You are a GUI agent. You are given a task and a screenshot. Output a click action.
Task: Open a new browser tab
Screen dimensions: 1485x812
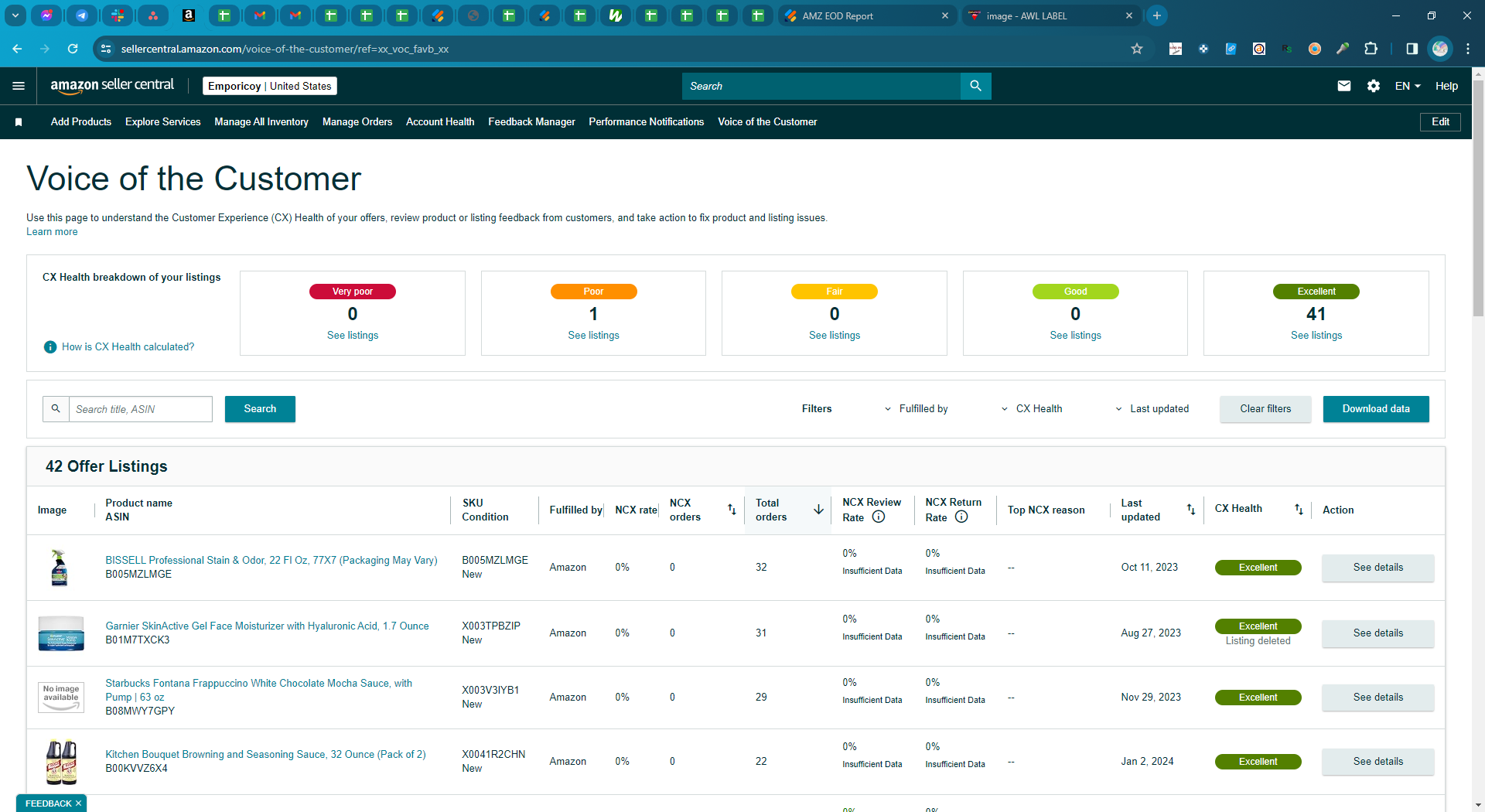[x=1157, y=15]
